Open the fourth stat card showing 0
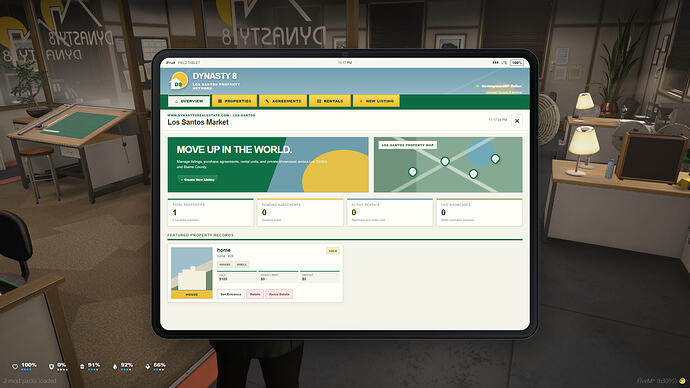Viewport: 690px width, 388px height. (480, 212)
